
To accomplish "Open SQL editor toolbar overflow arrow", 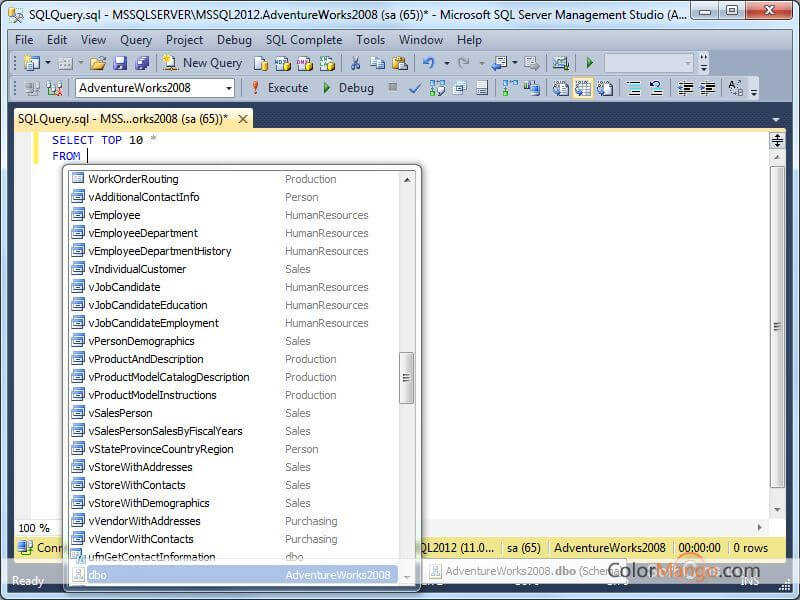I will (753, 89).
